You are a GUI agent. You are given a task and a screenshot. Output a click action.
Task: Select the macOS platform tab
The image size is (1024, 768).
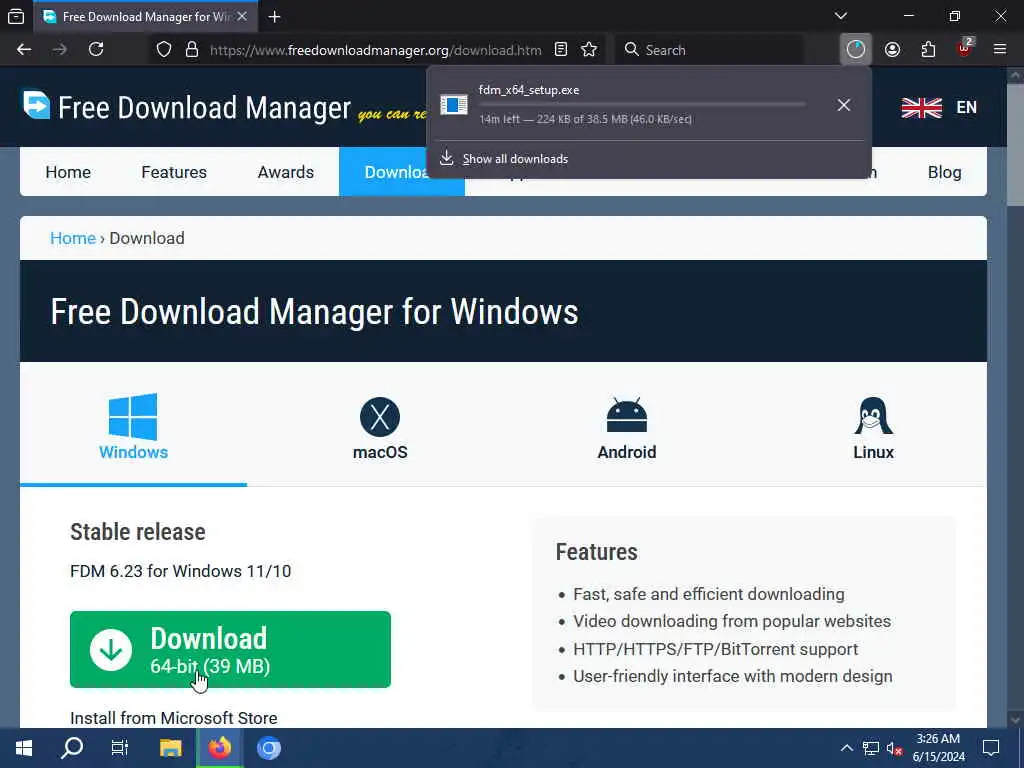pyautogui.click(x=380, y=428)
